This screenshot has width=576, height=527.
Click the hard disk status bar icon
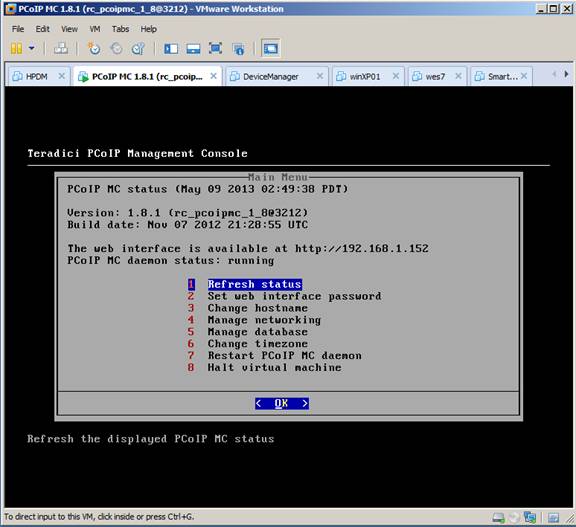coord(498,518)
